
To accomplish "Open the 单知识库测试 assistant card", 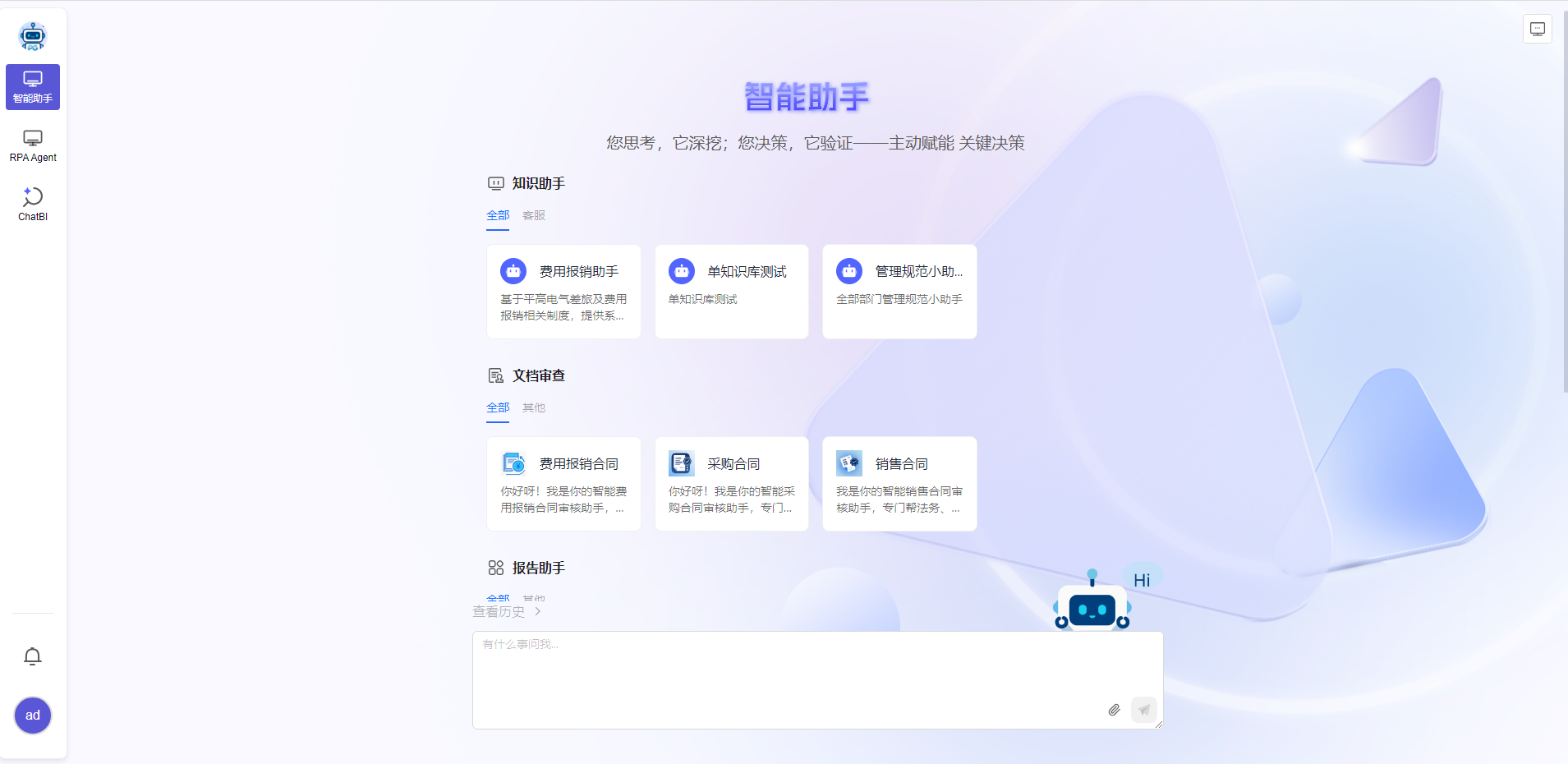I will (x=731, y=292).
